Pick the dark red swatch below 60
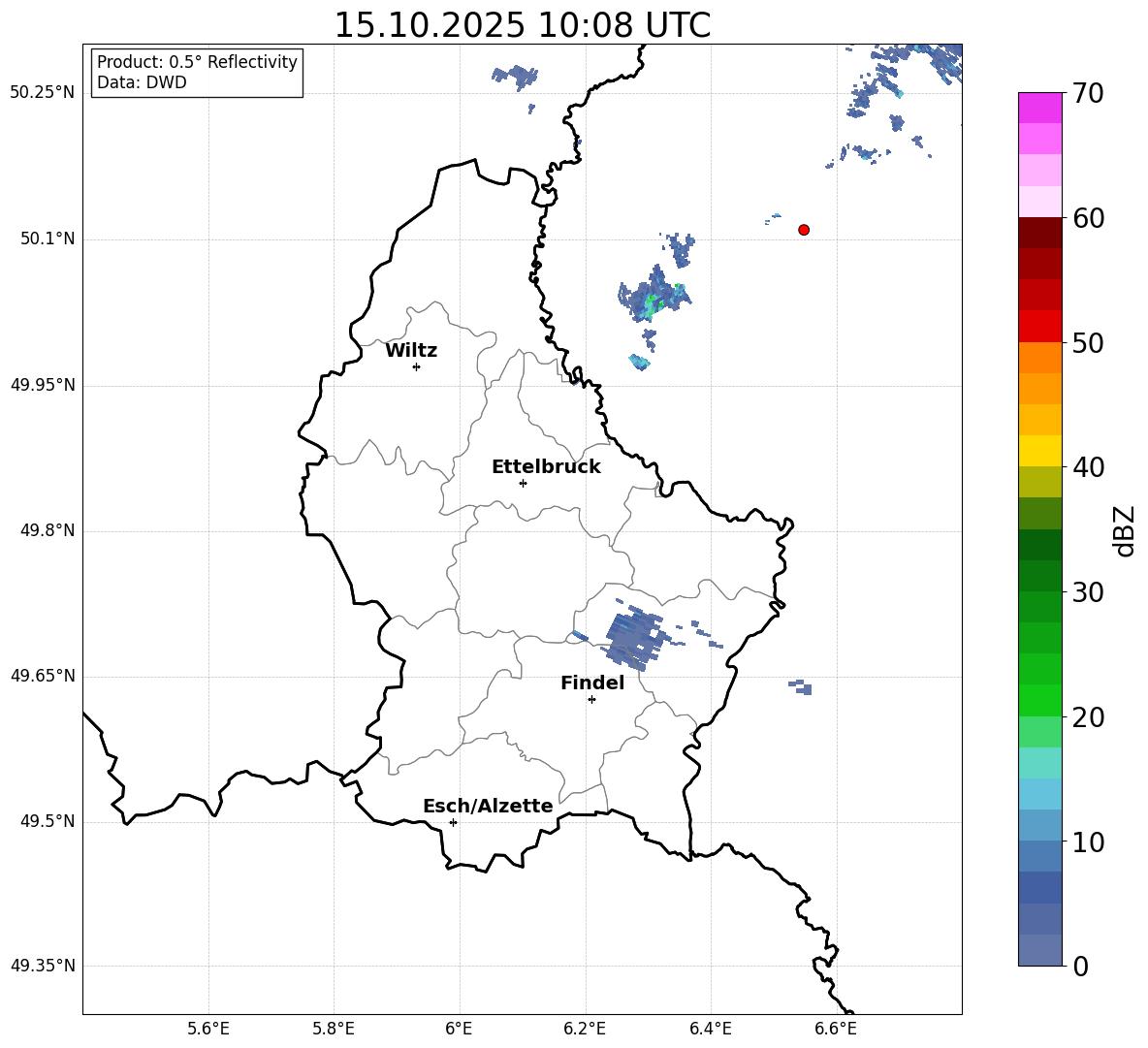This screenshot has height=1048, width=1148. 1039,233
